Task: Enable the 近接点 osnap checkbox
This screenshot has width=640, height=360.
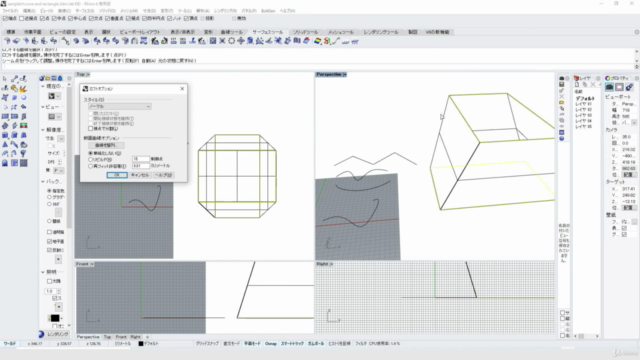Action: pyautogui.click(x=21, y=18)
